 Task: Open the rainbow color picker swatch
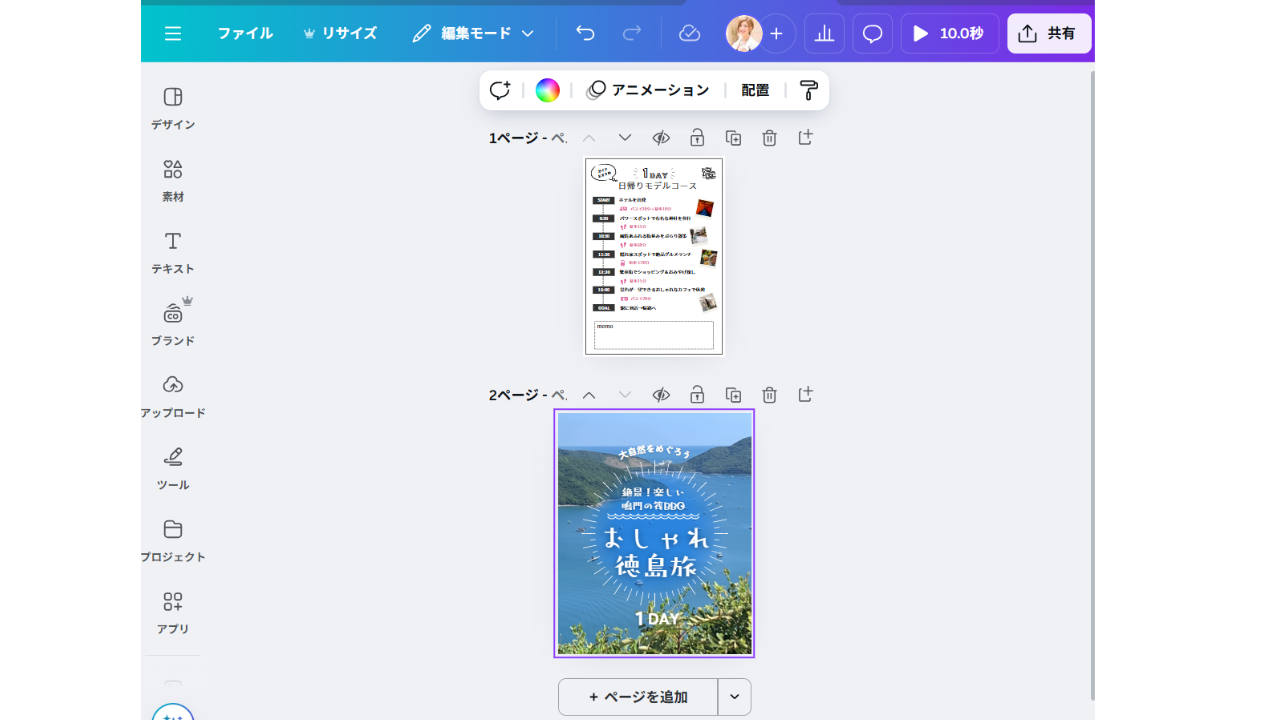pyautogui.click(x=547, y=90)
